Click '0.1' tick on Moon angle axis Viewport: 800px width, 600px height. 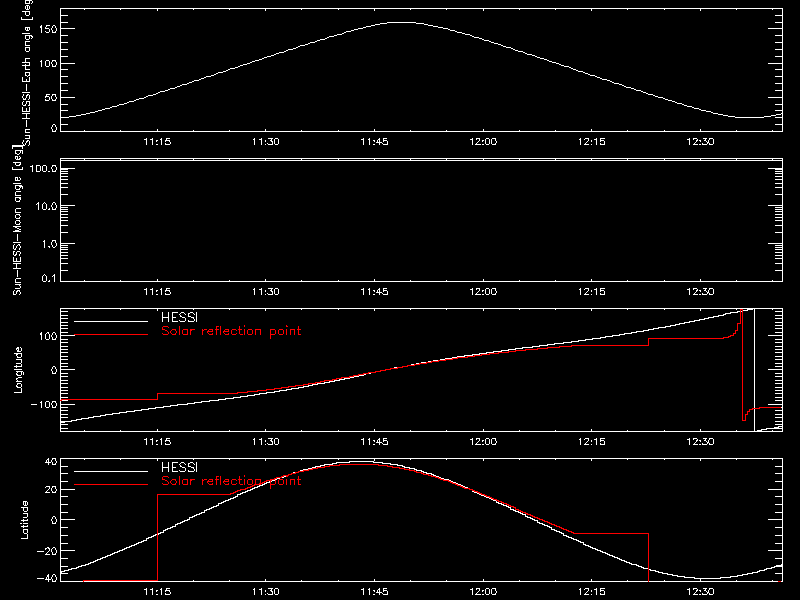[49, 278]
